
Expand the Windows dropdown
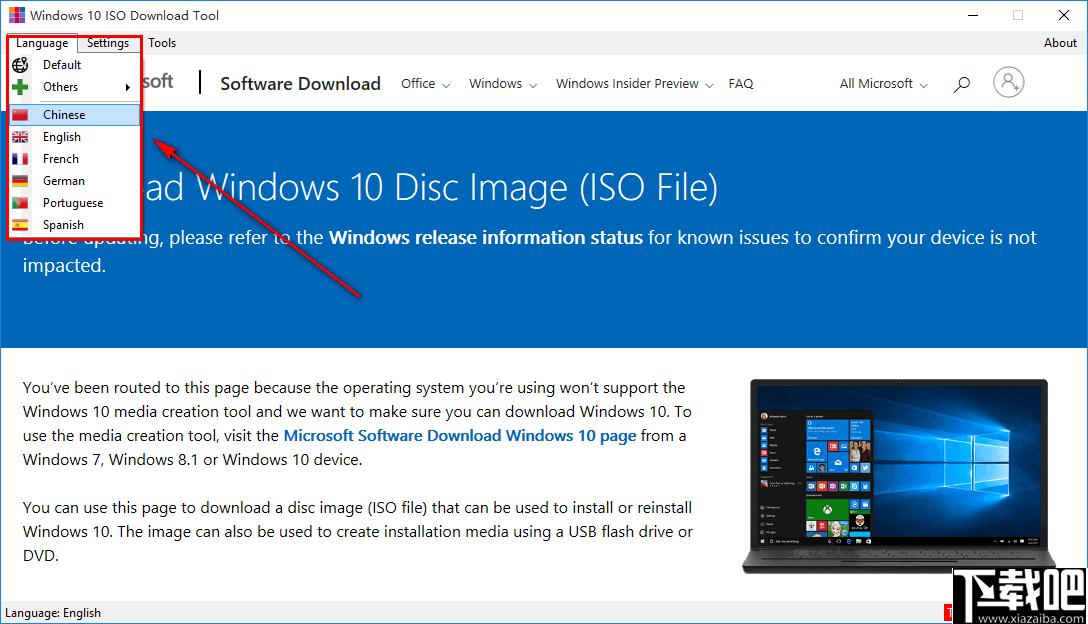[x=503, y=83]
